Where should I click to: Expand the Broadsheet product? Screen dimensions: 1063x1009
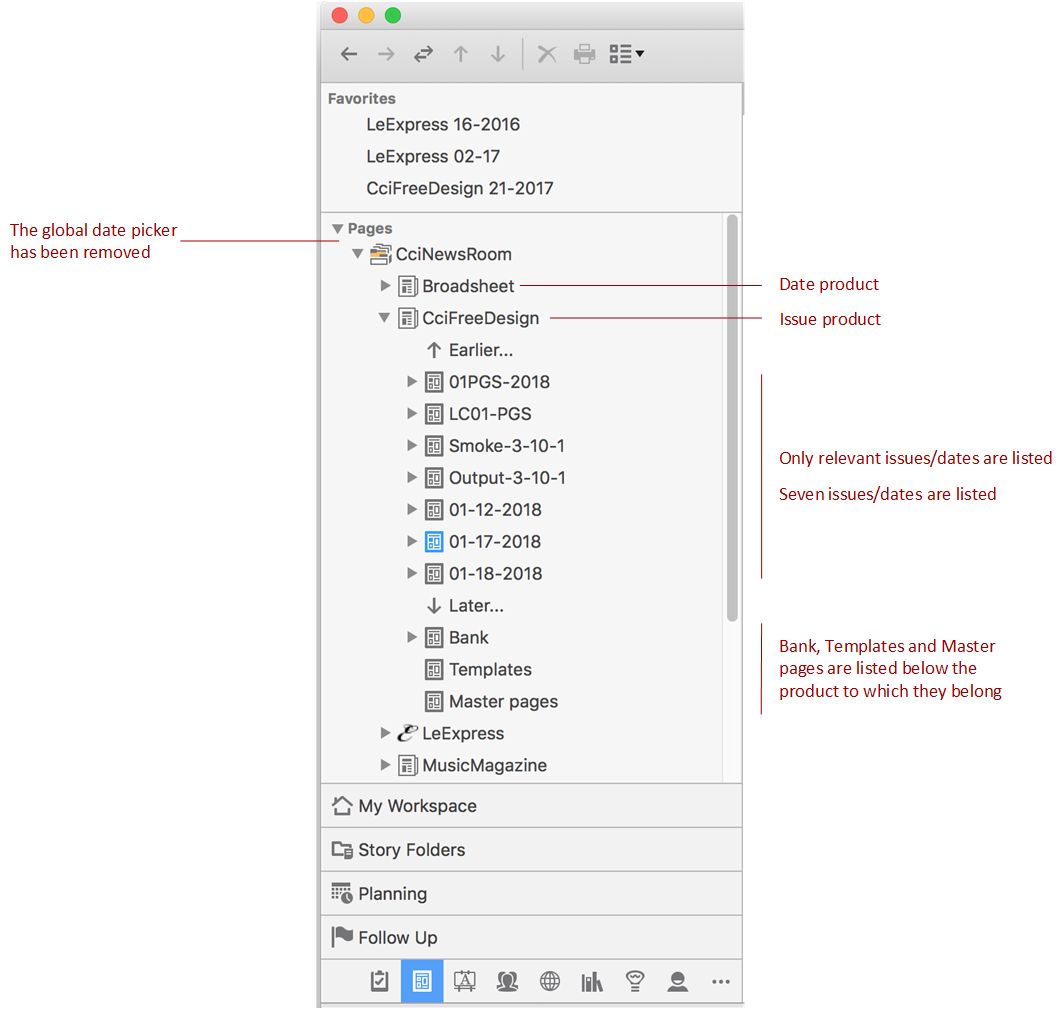[386, 286]
